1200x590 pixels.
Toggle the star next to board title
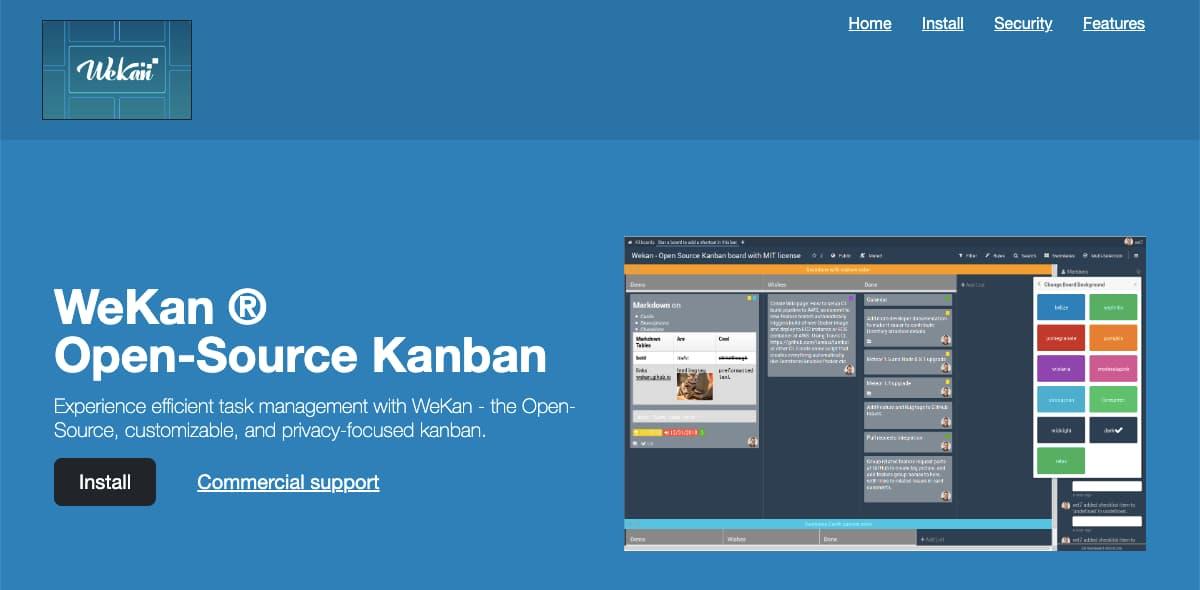click(x=813, y=256)
